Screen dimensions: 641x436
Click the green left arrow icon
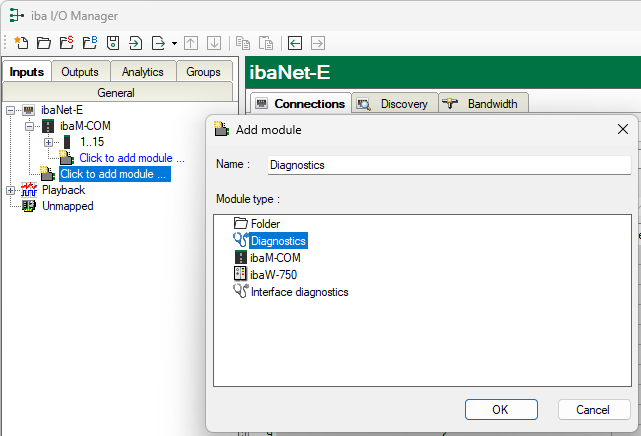point(295,43)
